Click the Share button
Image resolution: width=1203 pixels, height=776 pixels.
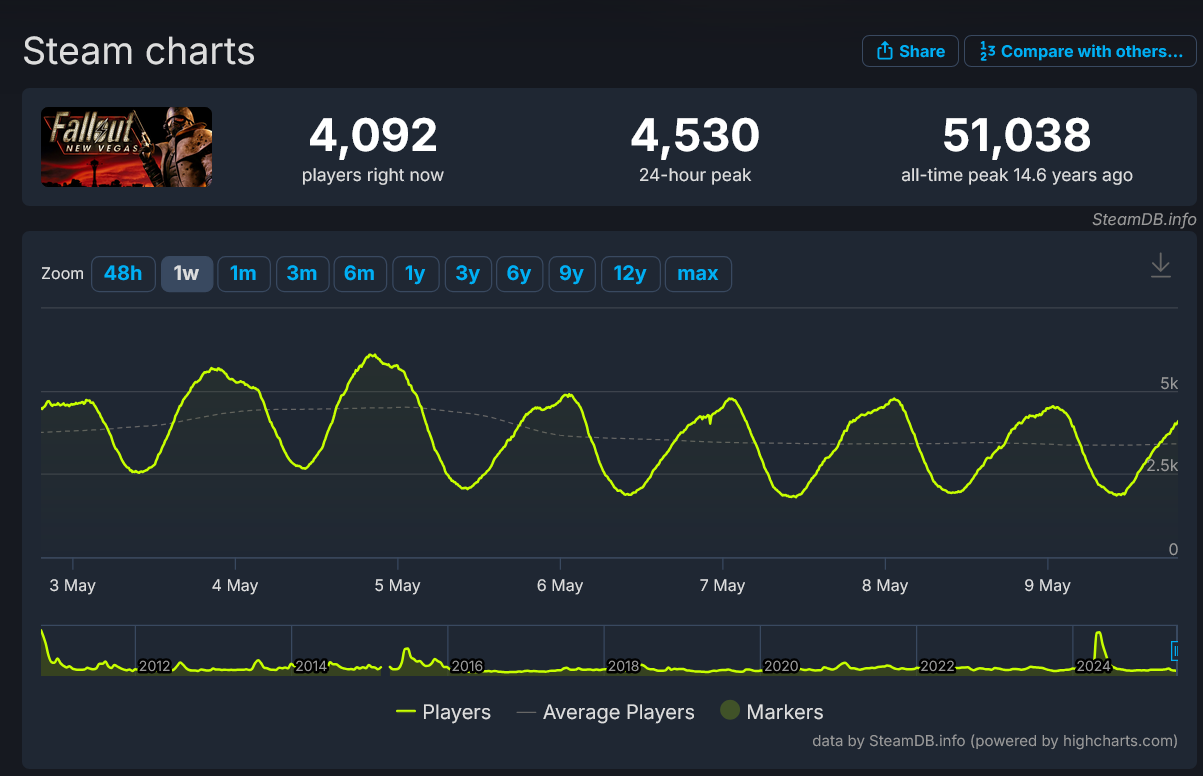click(x=910, y=51)
